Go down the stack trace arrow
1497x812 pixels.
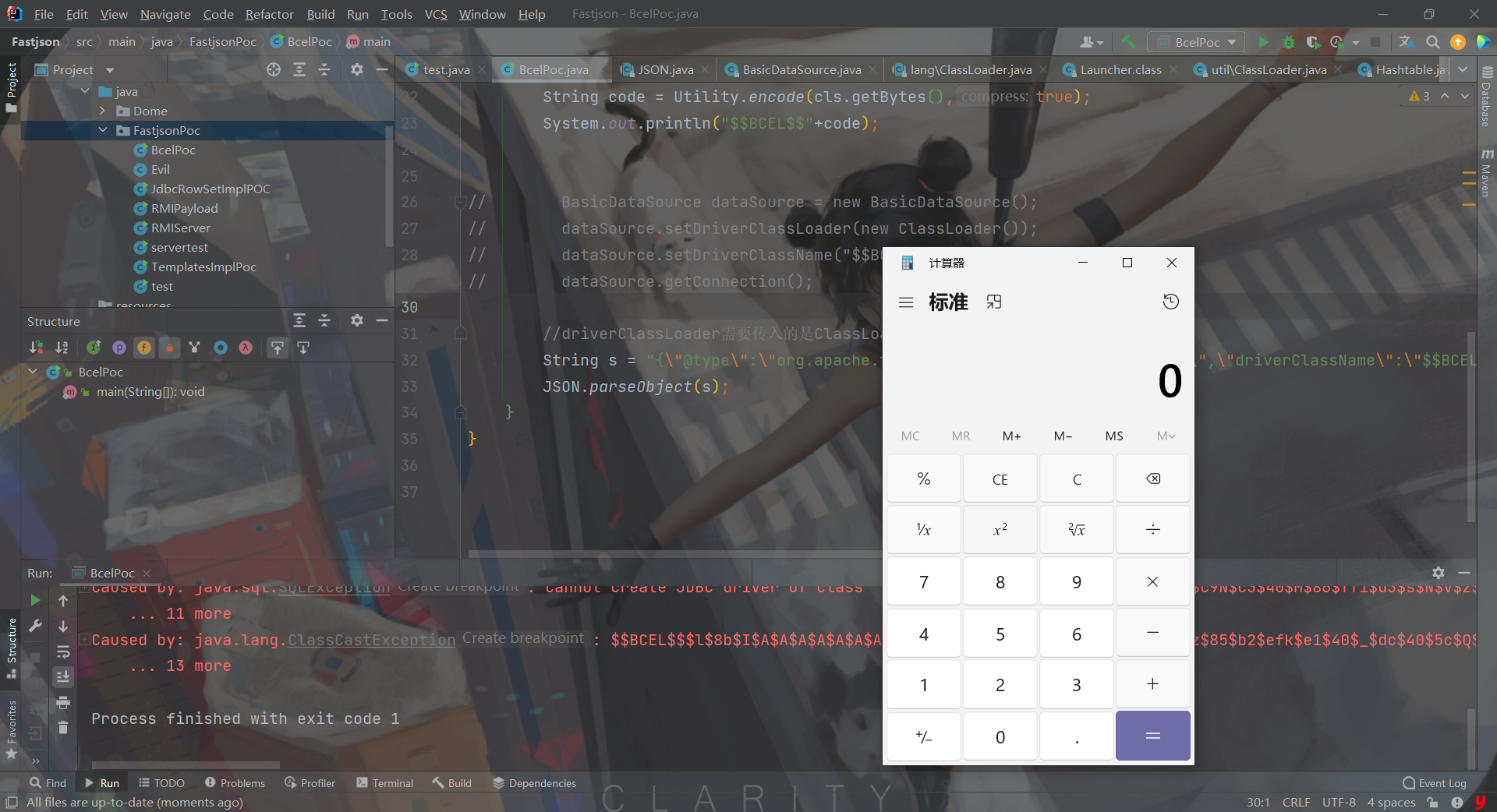click(x=63, y=626)
